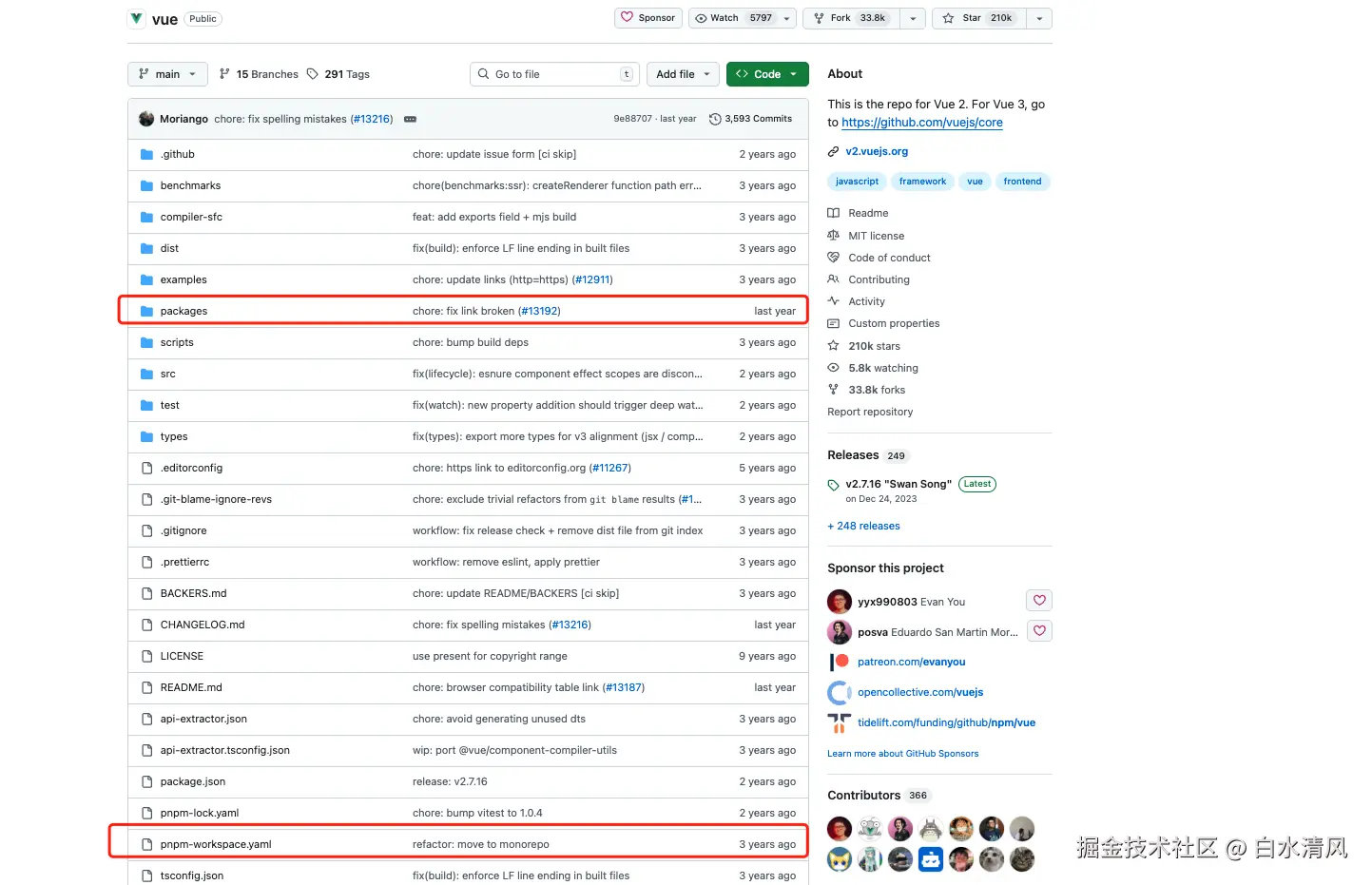
Task: Star the vue repository
Action: [x=979, y=18]
